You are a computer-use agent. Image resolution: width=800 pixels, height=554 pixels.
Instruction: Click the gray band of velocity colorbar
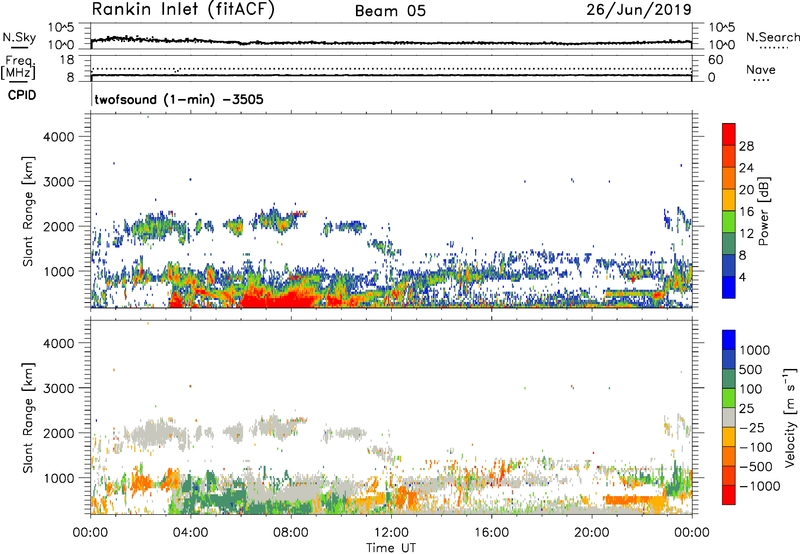[x=729, y=417]
